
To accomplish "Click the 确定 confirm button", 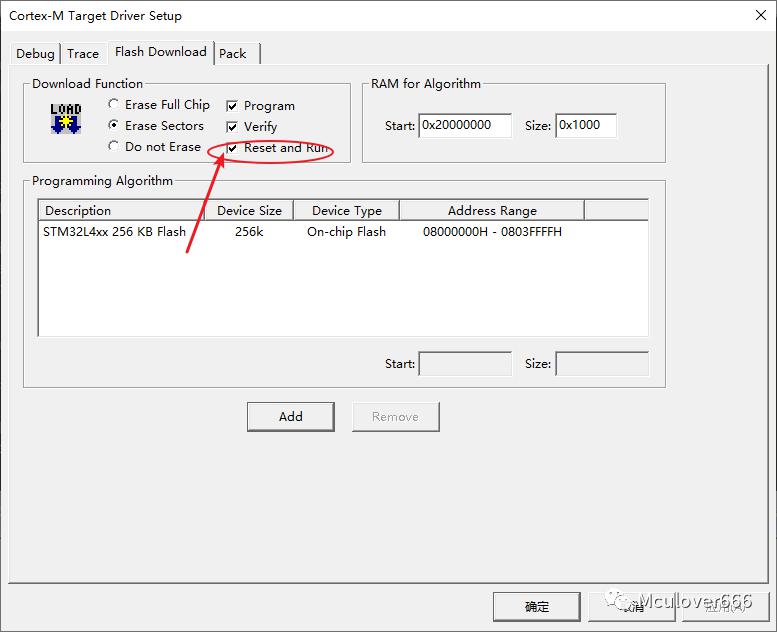I will [537, 606].
